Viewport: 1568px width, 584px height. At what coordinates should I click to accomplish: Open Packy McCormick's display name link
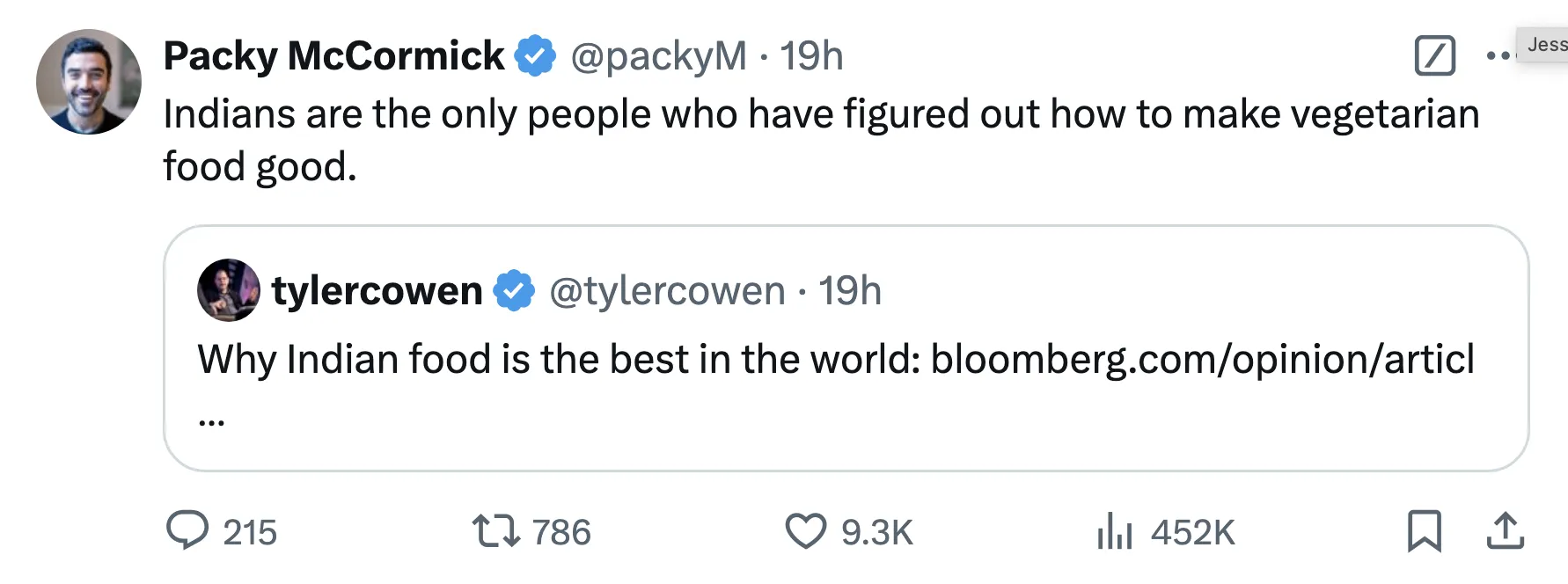(x=333, y=56)
